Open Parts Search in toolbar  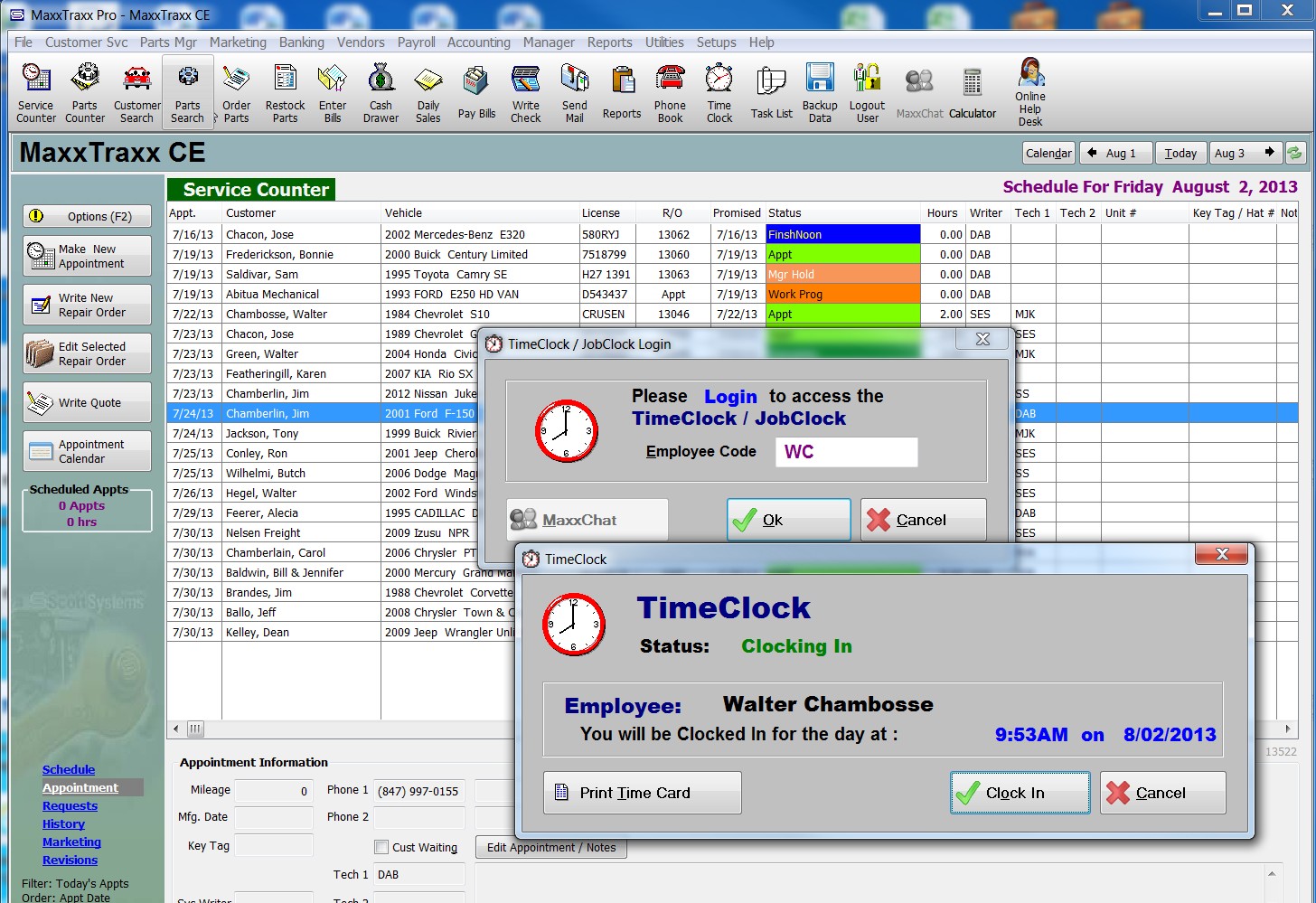point(188,91)
